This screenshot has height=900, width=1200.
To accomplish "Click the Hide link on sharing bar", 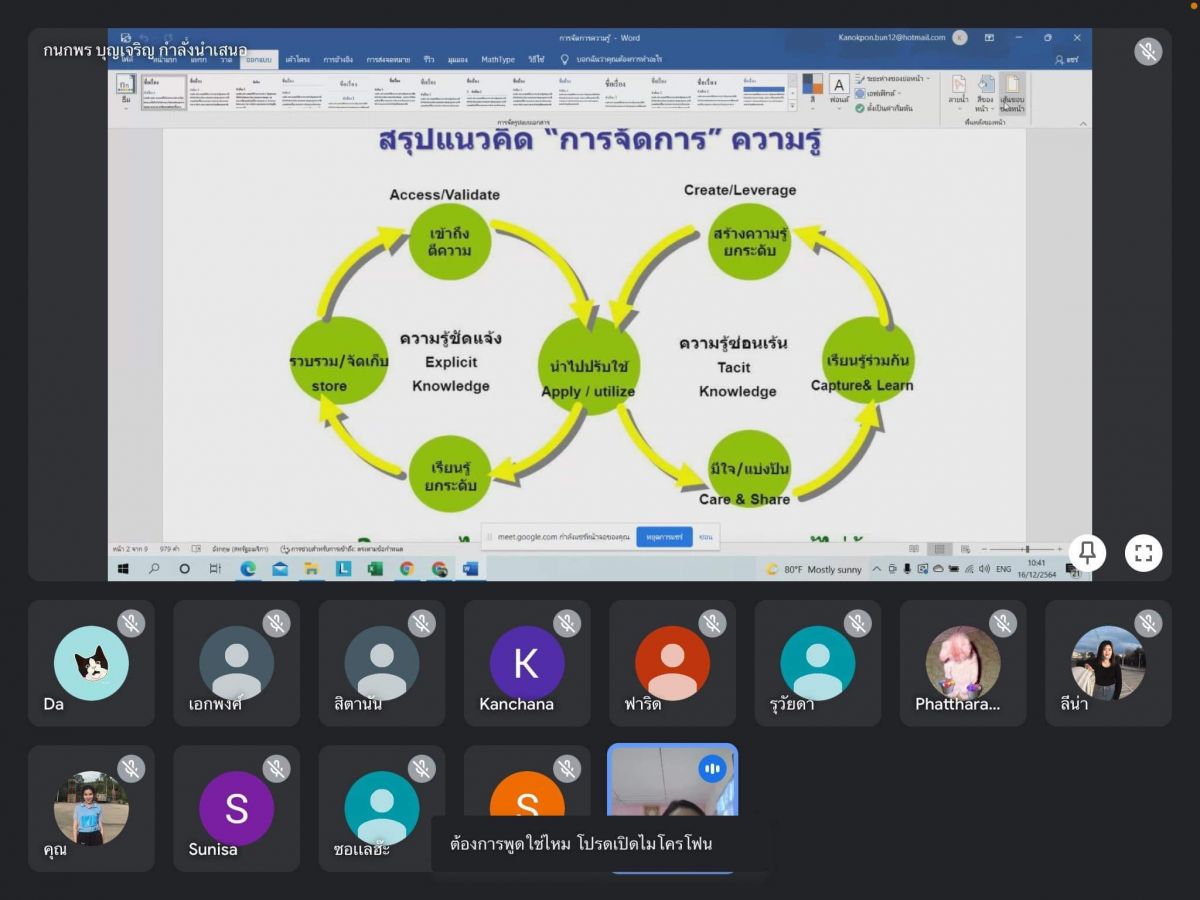I will coord(706,537).
